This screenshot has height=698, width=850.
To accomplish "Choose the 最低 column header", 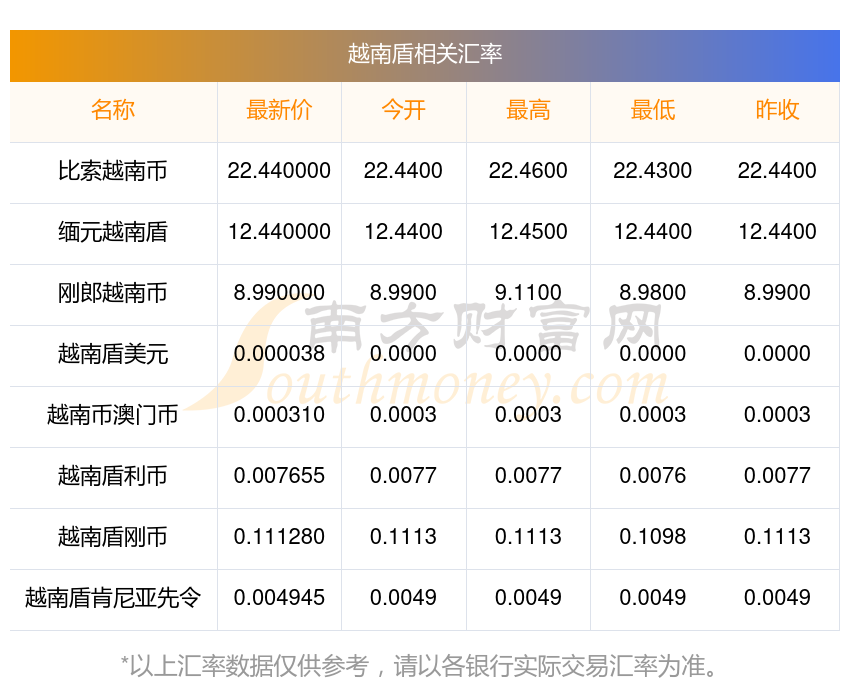I will tap(653, 110).
